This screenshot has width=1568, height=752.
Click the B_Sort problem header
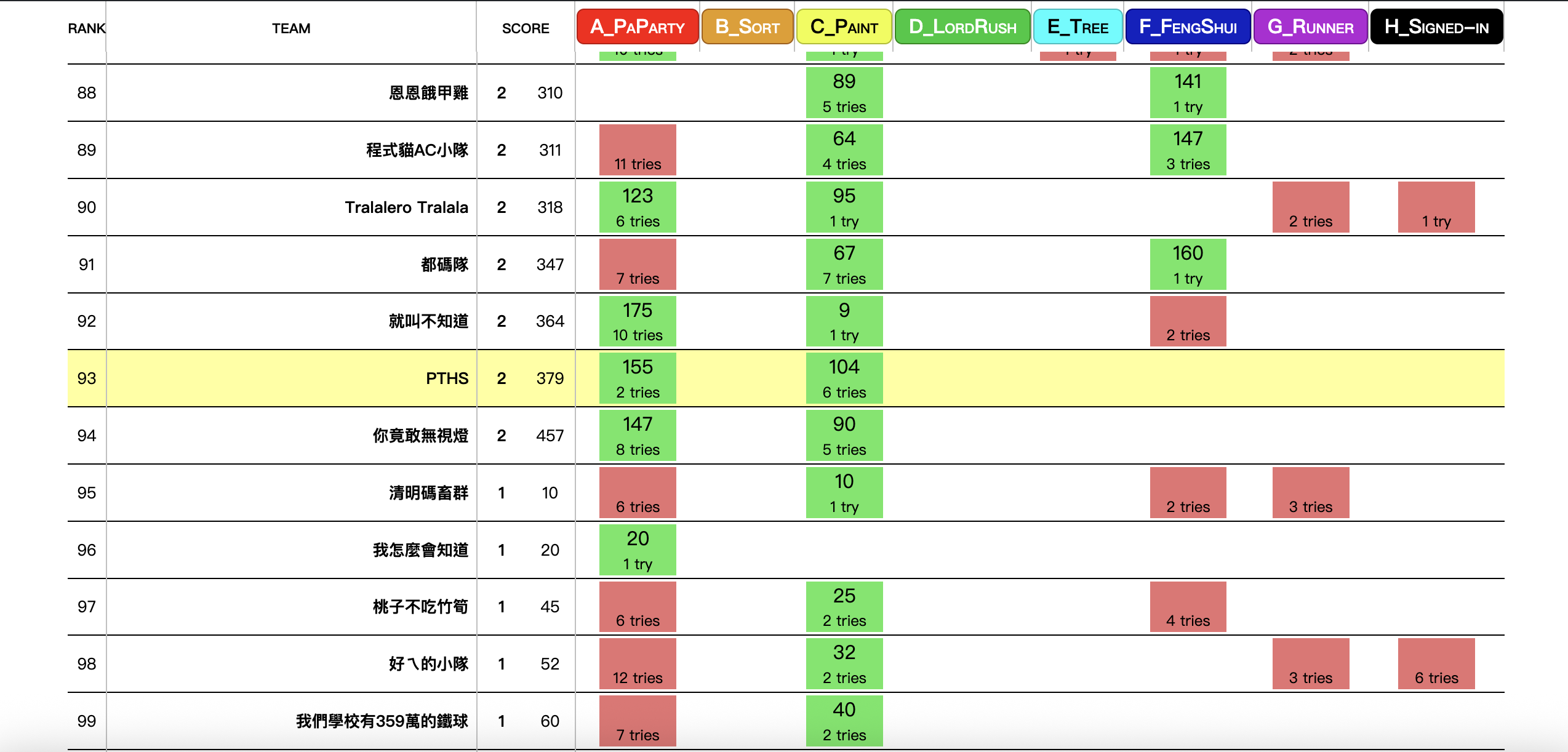point(747,27)
